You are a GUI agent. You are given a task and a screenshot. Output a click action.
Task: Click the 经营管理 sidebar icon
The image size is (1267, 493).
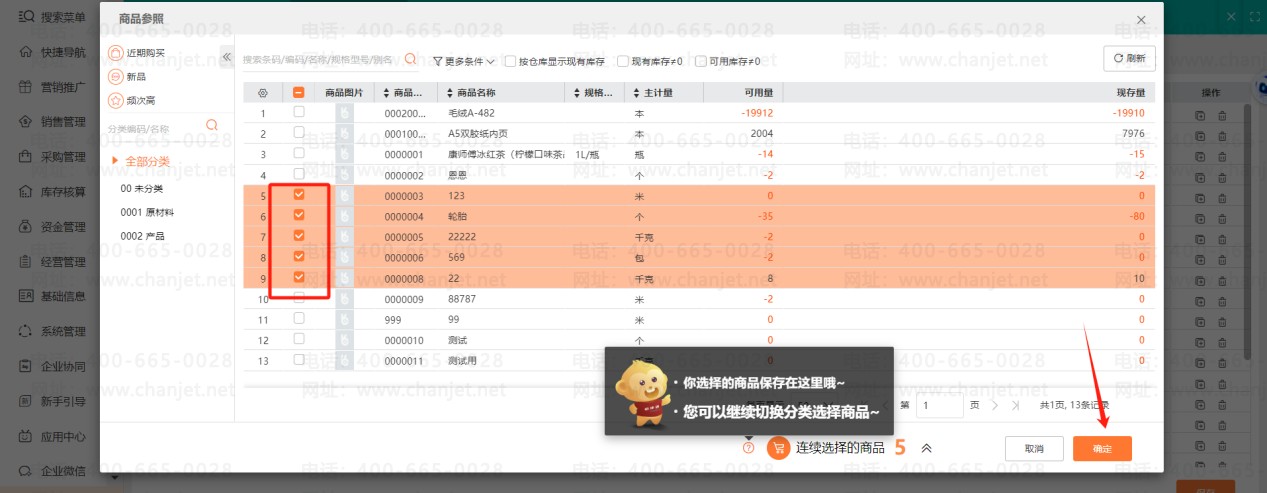pos(27,262)
